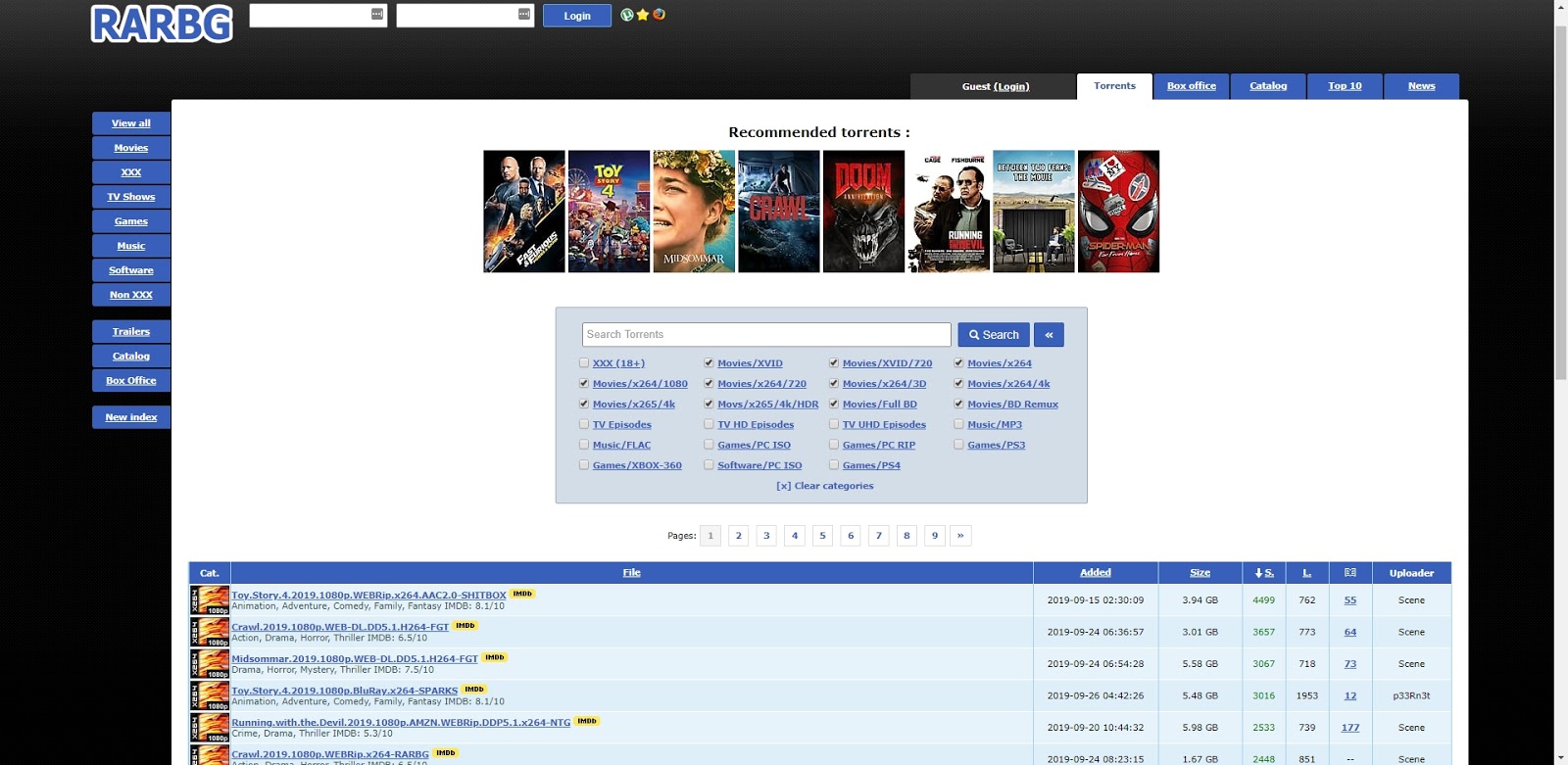Click the Search button
The width and height of the screenshot is (1568, 765).
pos(994,335)
